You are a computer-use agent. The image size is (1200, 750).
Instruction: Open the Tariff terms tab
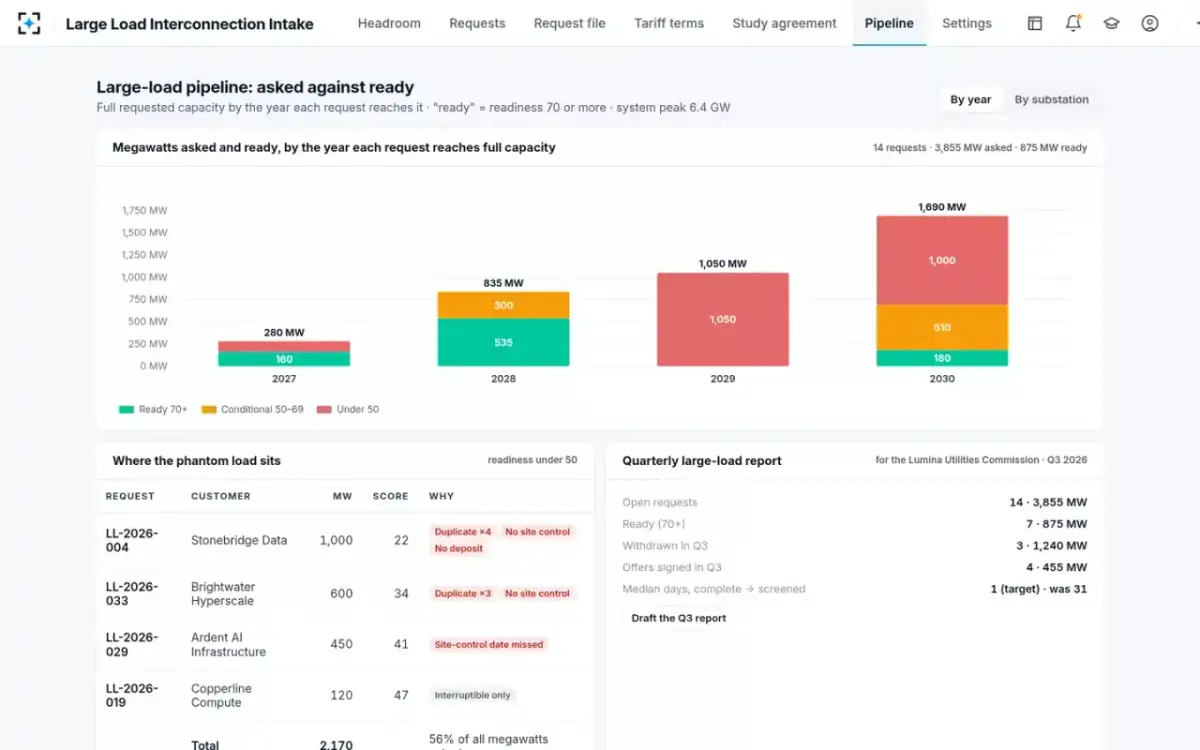click(x=669, y=23)
